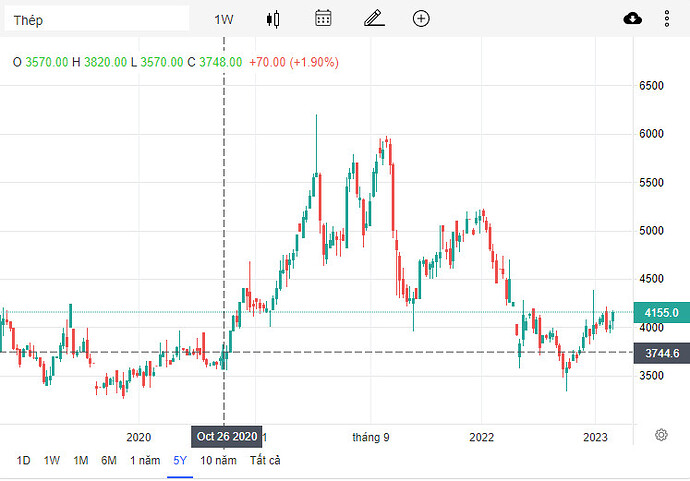Open the three-dot more options menu

[667, 18]
